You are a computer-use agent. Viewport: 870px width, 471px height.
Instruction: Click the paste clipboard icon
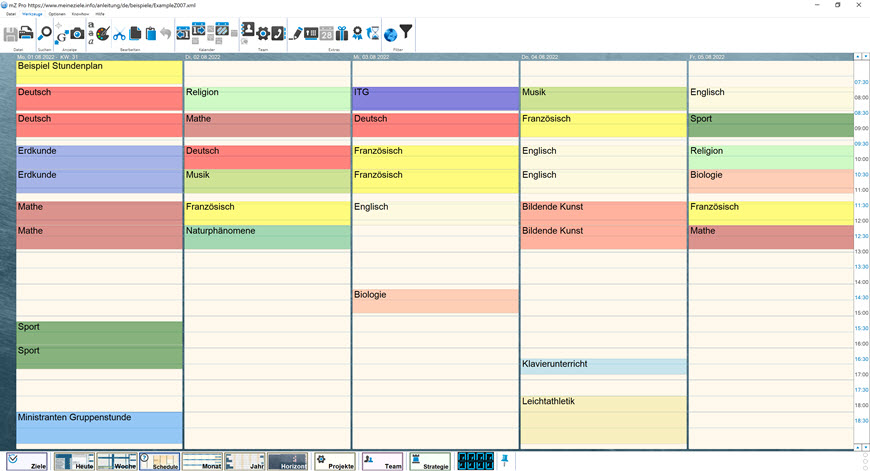pyautogui.click(x=150, y=34)
